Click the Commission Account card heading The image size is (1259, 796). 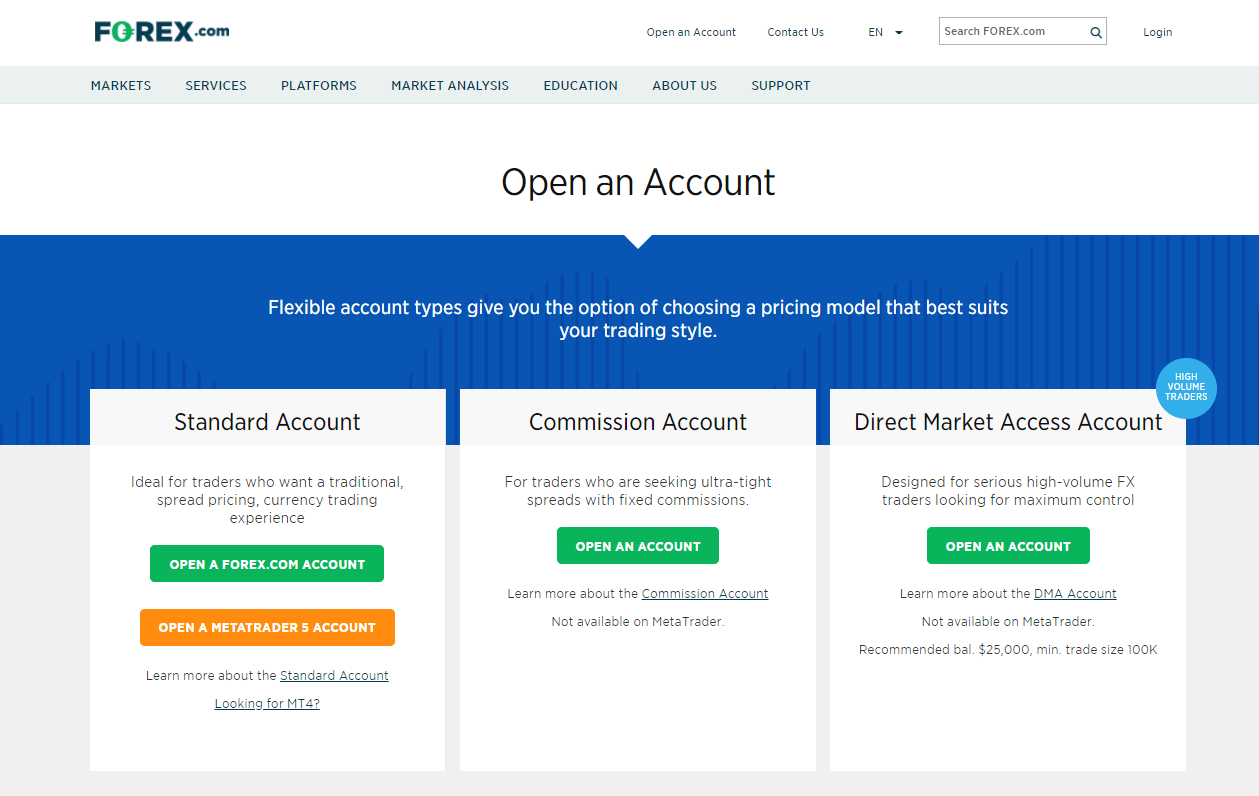(x=638, y=422)
